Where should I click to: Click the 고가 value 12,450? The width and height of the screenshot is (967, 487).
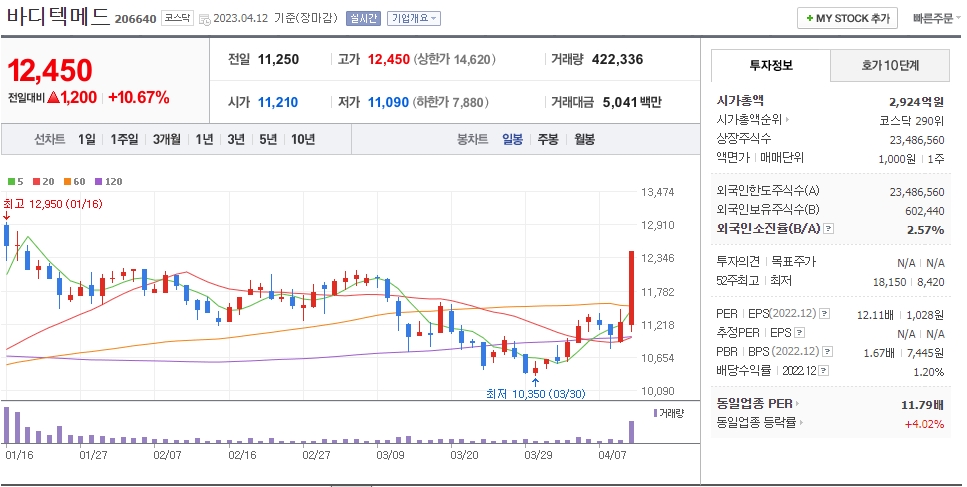tap(389, 60)
